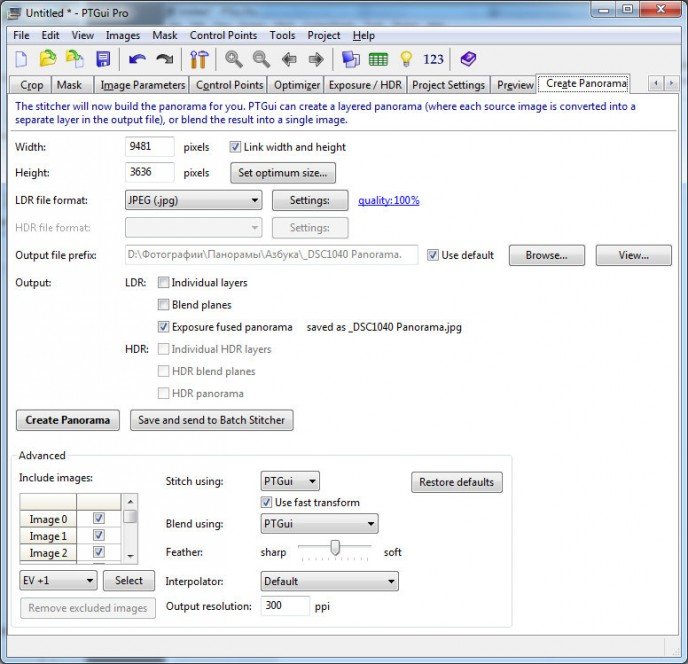
Task: Toggle Use default output prefix checkbox
Action: [433, 255]
